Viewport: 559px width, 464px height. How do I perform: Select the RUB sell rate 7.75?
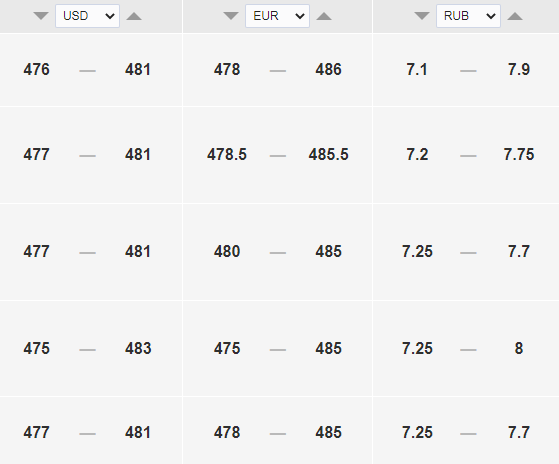(x=519, y=155)
